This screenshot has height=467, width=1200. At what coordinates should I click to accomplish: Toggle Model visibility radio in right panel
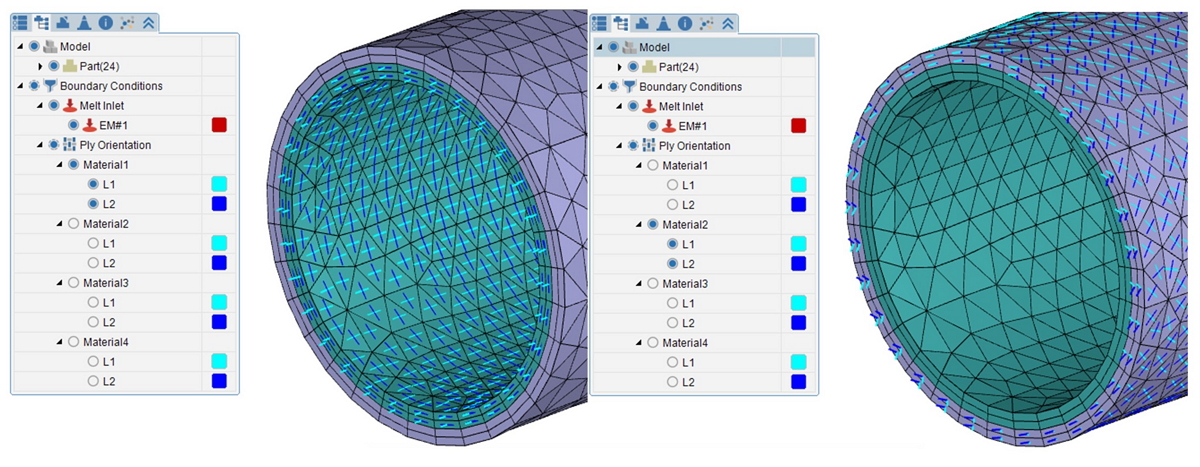[x=613, y=47]
